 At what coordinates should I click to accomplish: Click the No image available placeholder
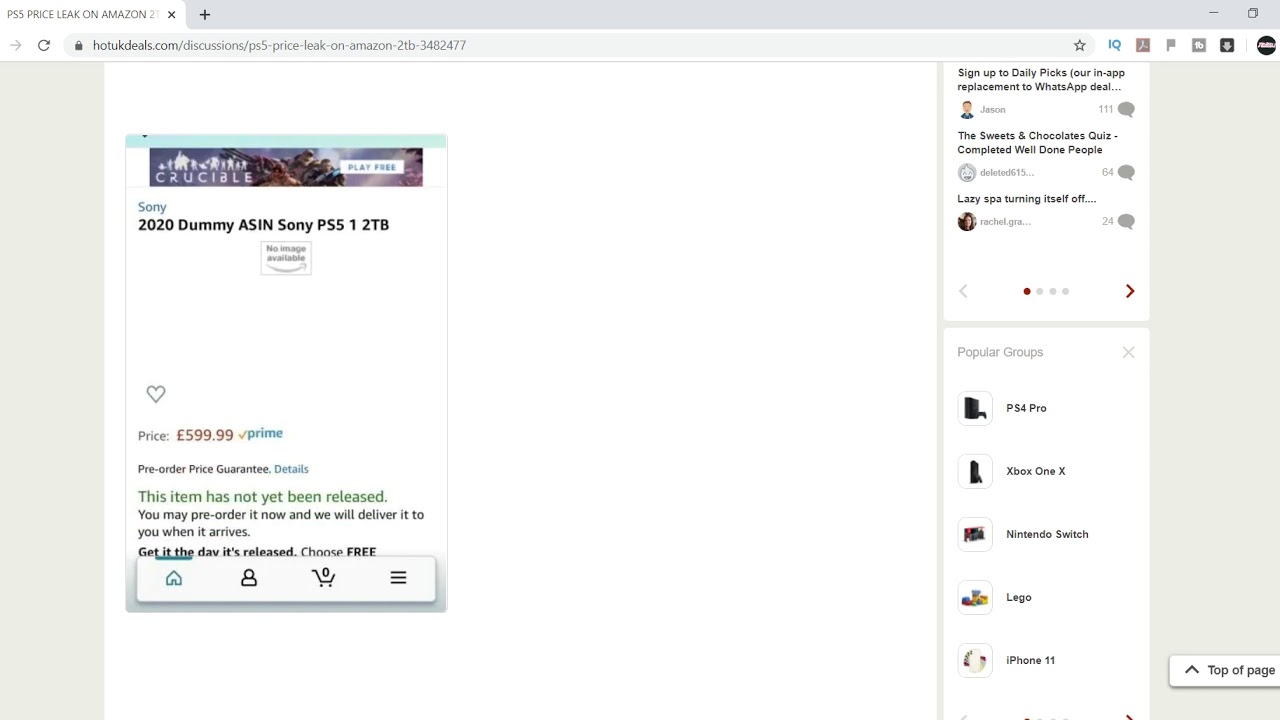pyautogui.click(x=286, y=257)
